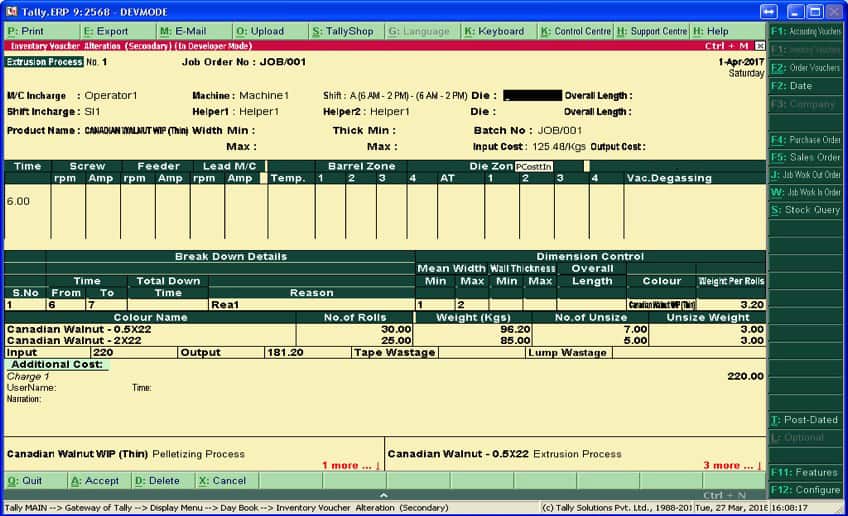Click Q: Quit button
Image resolution: width=848 pixels, height=516 pixels.
pyautogui.click(x=36, y=480)
